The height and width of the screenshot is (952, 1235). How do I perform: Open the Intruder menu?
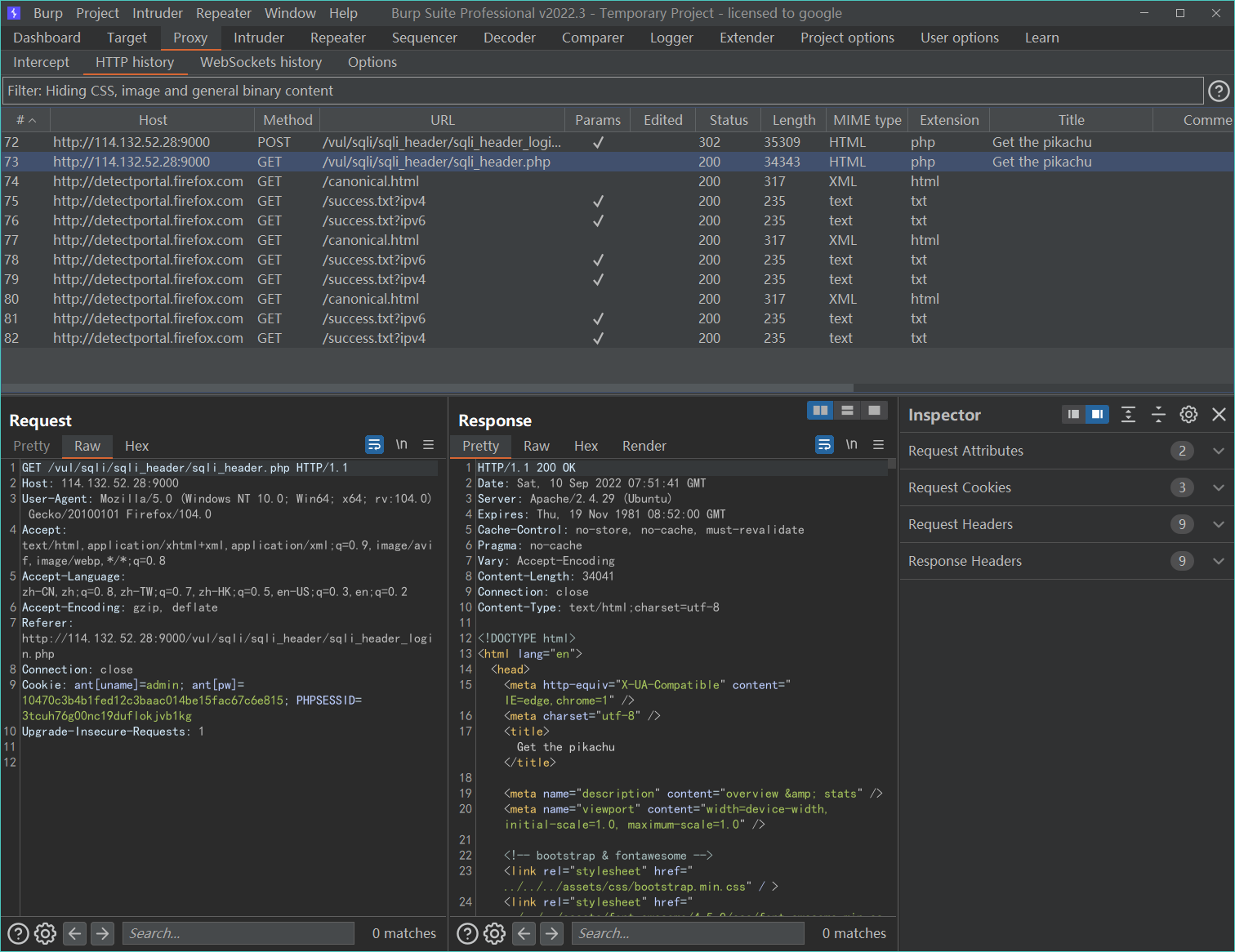click(158, 13)
